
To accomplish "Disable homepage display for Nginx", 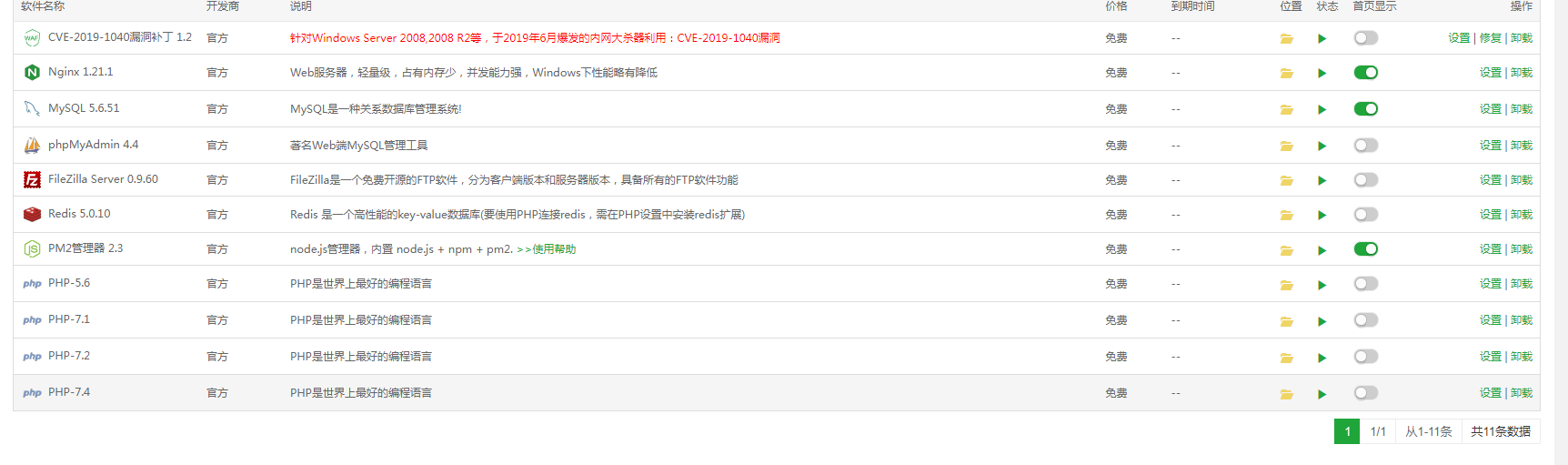I will (1365, 73).
